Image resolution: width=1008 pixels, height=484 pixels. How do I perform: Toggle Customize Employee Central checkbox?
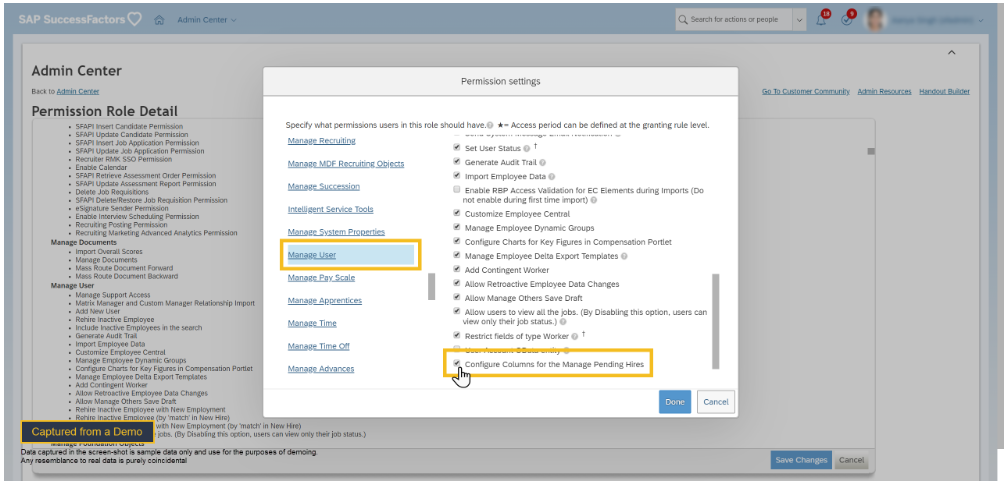pyautogui.click(x=457, y=213)
